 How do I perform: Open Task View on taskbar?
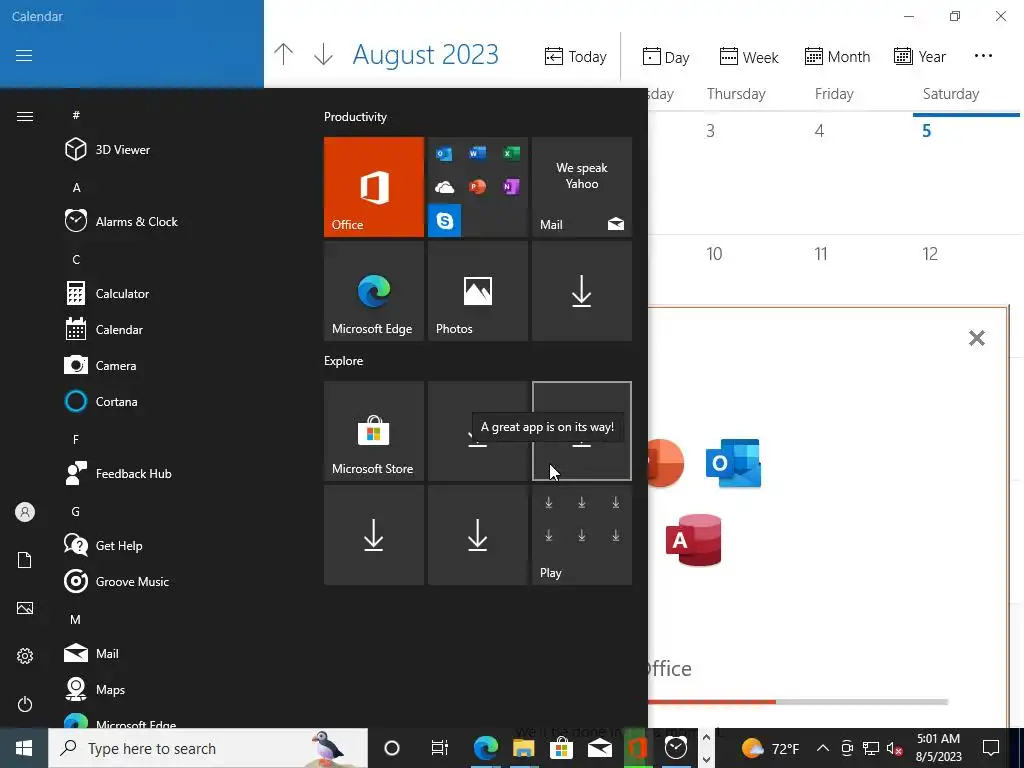(440, 748)
